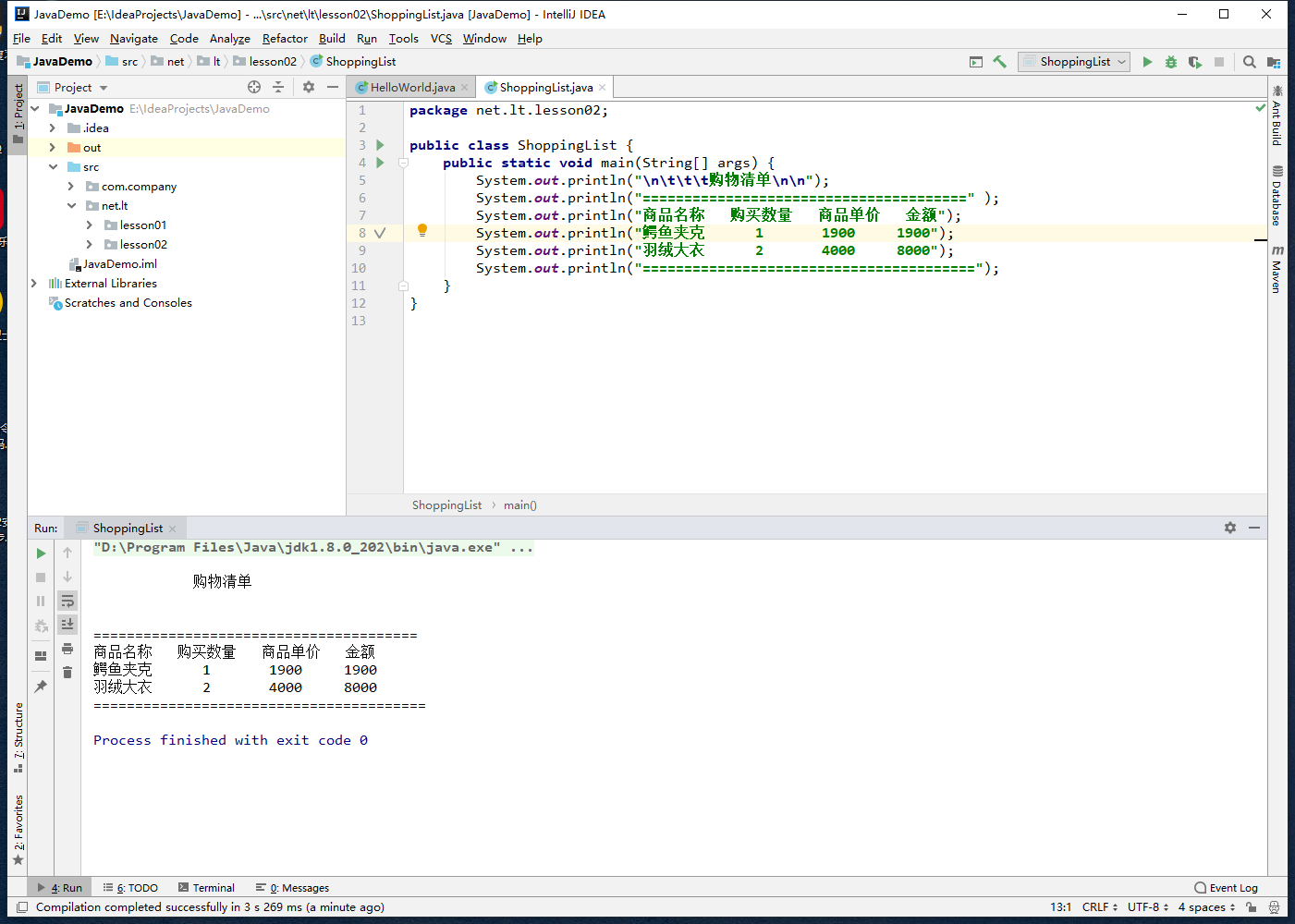The width and height of the screenshot is (1295, 924).
Task: Close the ShoppingList.java editor tab
Action: (x=603, y=88)
